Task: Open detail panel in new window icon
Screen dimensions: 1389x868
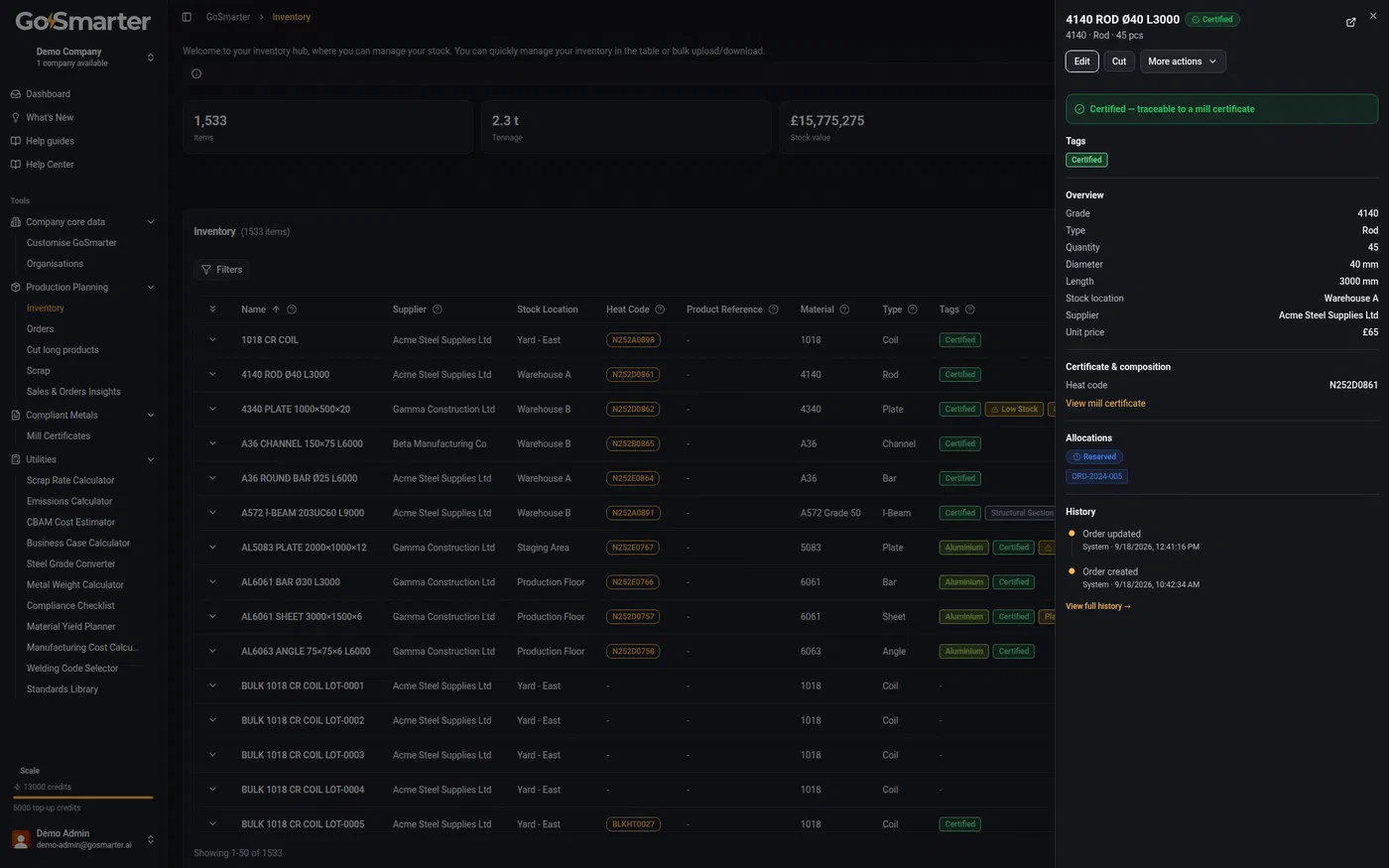Action: pyautogui.click(x=1350, y=22)
